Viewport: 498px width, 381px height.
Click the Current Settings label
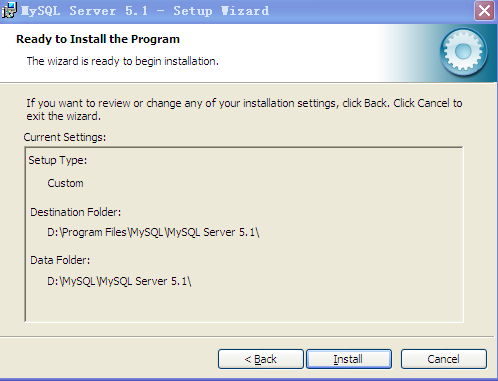[x=65, y=137]
